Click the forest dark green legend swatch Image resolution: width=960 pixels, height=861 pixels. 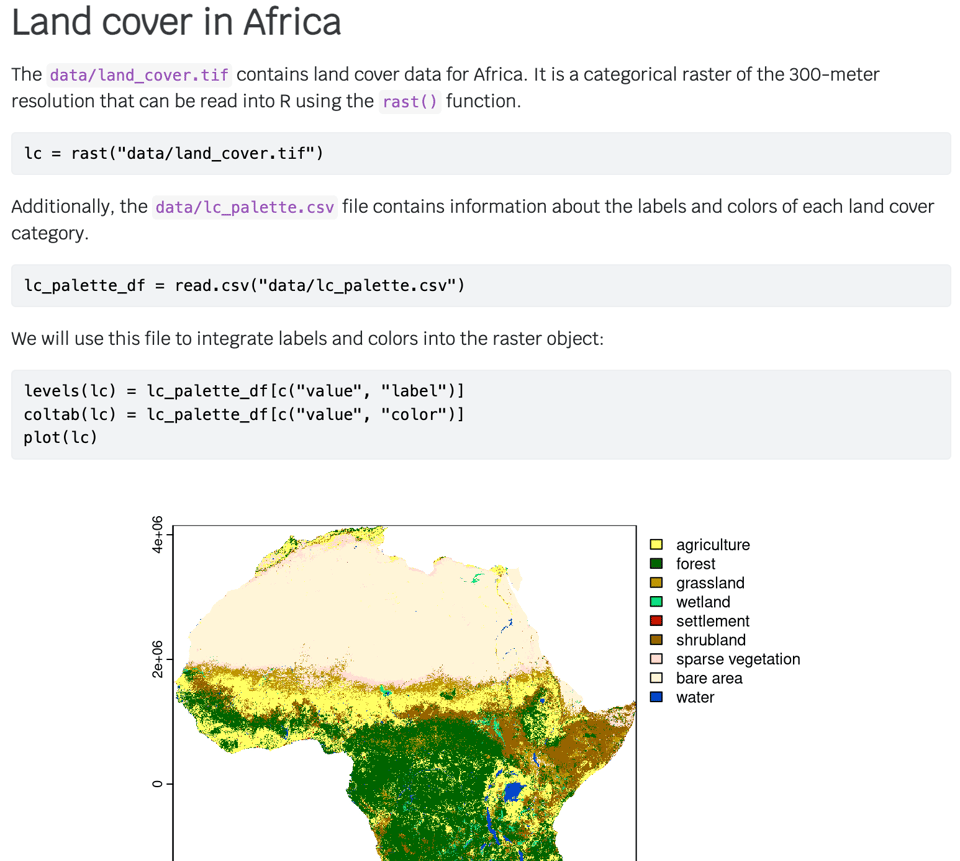[656, 564]
